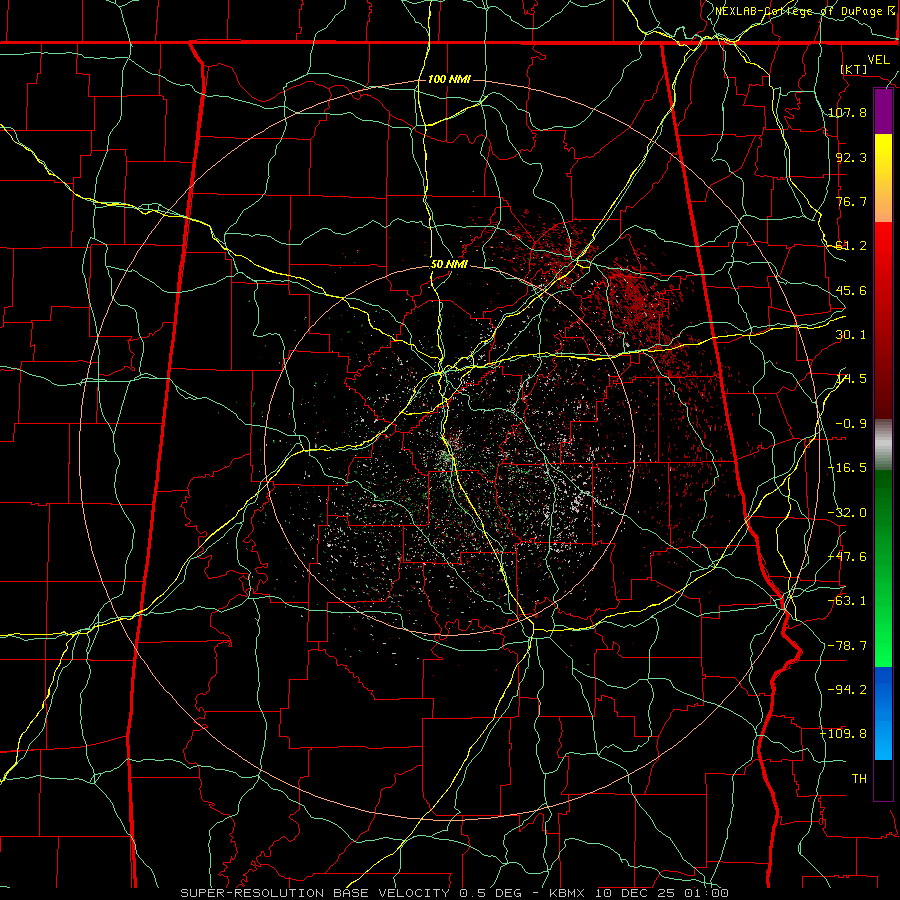Screen dimensions: 900x900
Task: Pick the black TH segment of the velocity scale
Action: click(883, 779)
